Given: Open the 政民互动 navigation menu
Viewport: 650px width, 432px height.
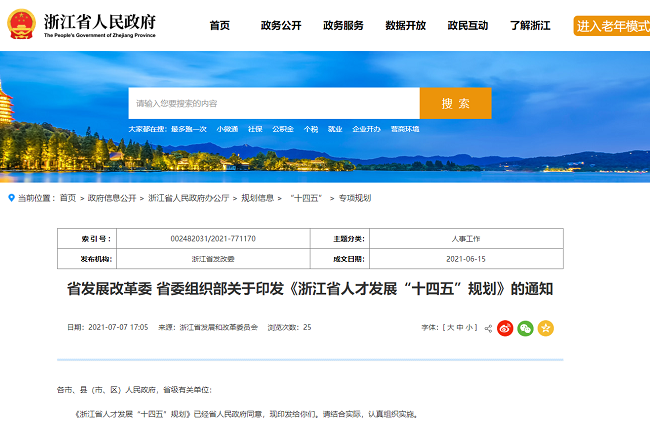Looking at the screenshot, I should tap(468, 26).
